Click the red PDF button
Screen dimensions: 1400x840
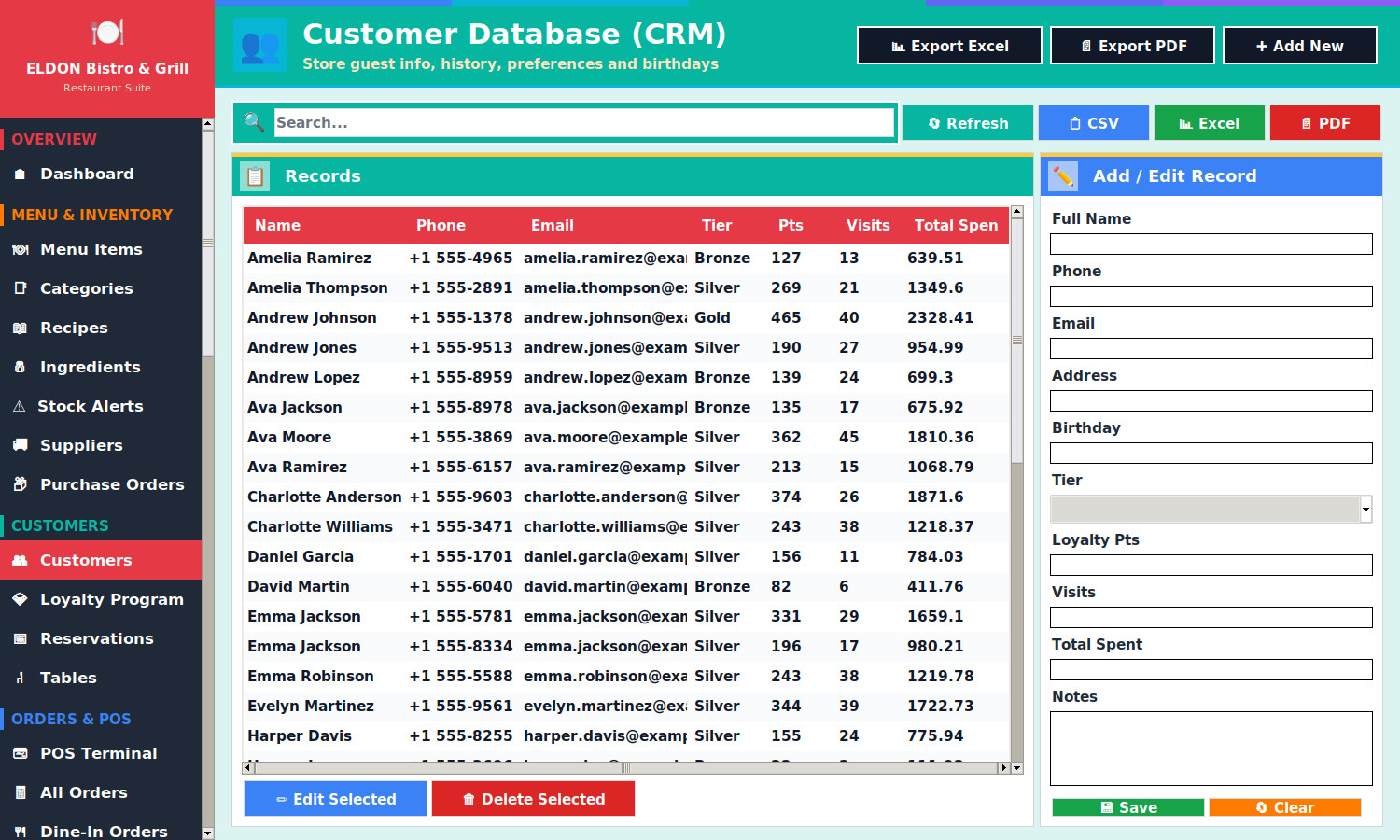[x=1324, y=123]
